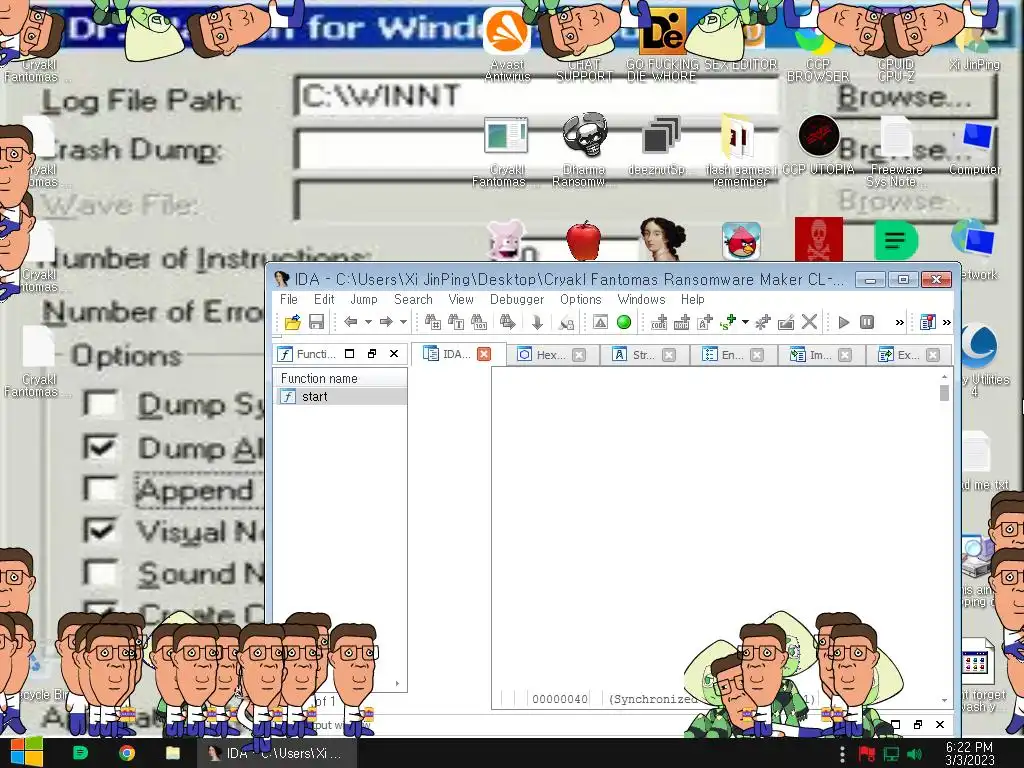Viewport: 1024px width, 768px height.
Task: Click the Function name column header
Action: [340, 378]
